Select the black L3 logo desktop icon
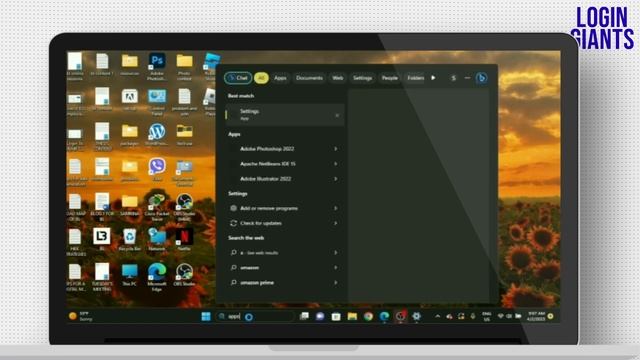The width and height of the screenshot is (640, 360). 102,239
